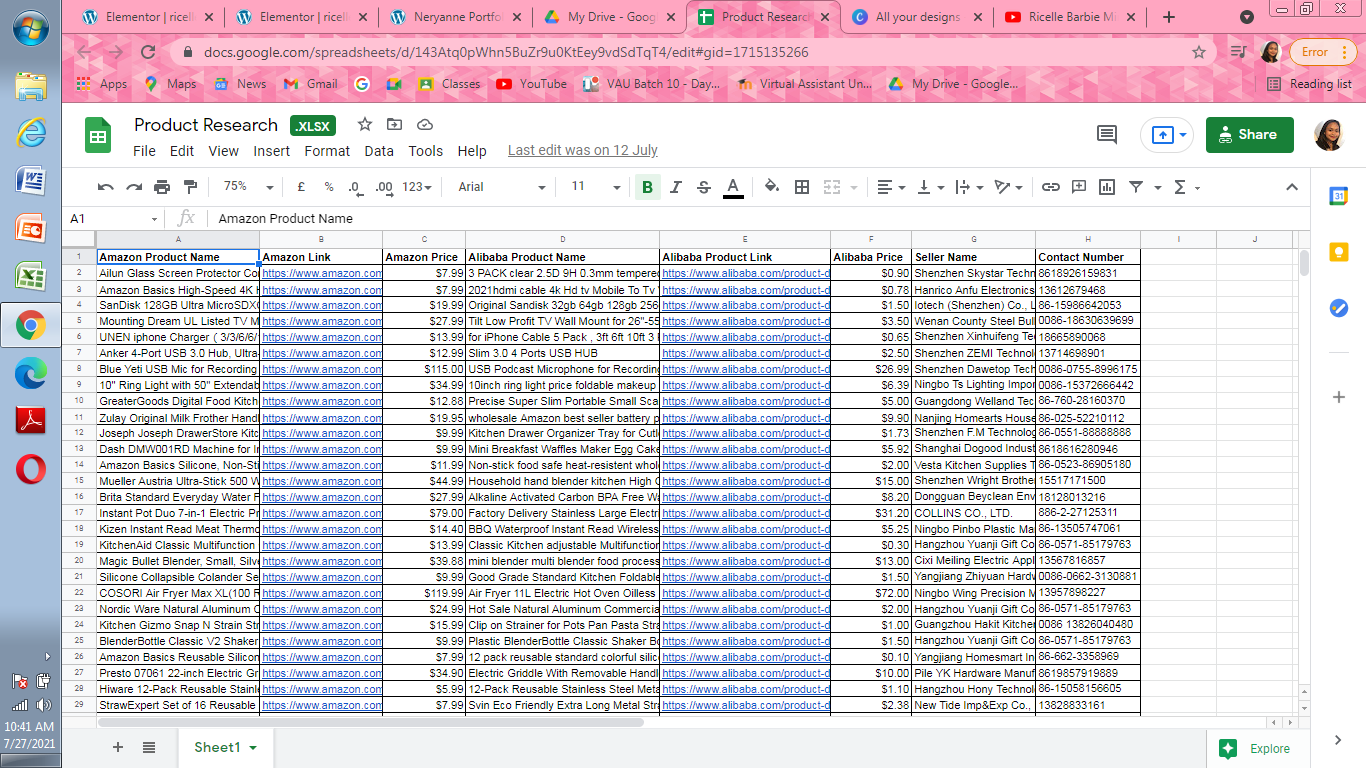Create a filter with funnel icon

[1136, 187]
